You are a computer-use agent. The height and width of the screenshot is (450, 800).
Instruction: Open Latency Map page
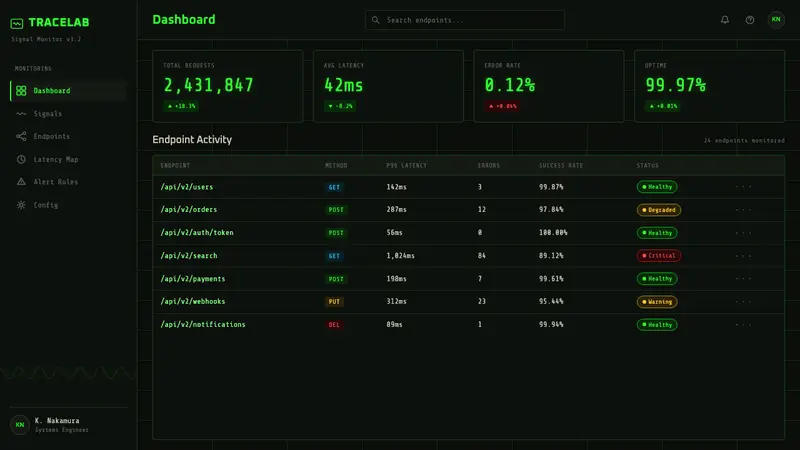pyautogui.click(x=68, y=159)
